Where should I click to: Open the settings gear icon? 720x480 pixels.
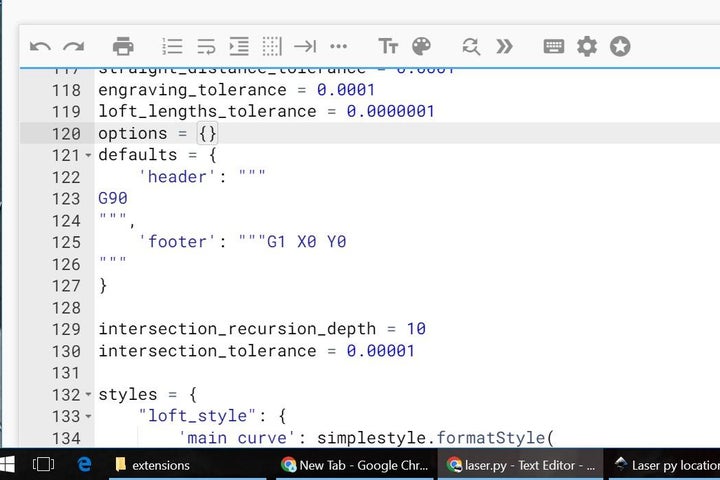tap(587, 46)
